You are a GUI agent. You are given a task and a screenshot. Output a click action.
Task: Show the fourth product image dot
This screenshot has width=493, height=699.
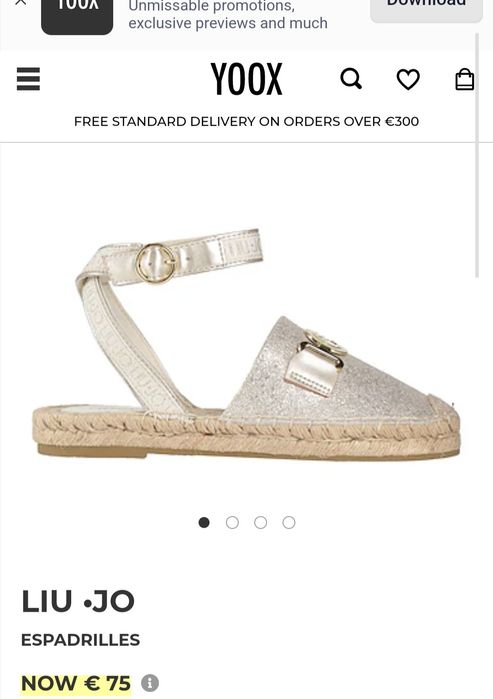point(289,522)
